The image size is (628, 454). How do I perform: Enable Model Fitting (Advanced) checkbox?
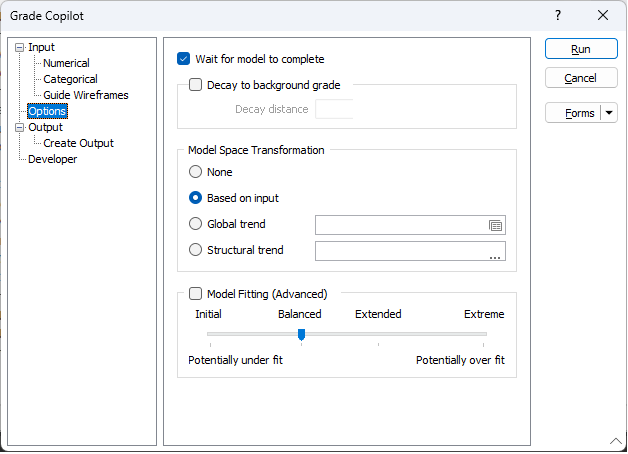coord(195,294)
